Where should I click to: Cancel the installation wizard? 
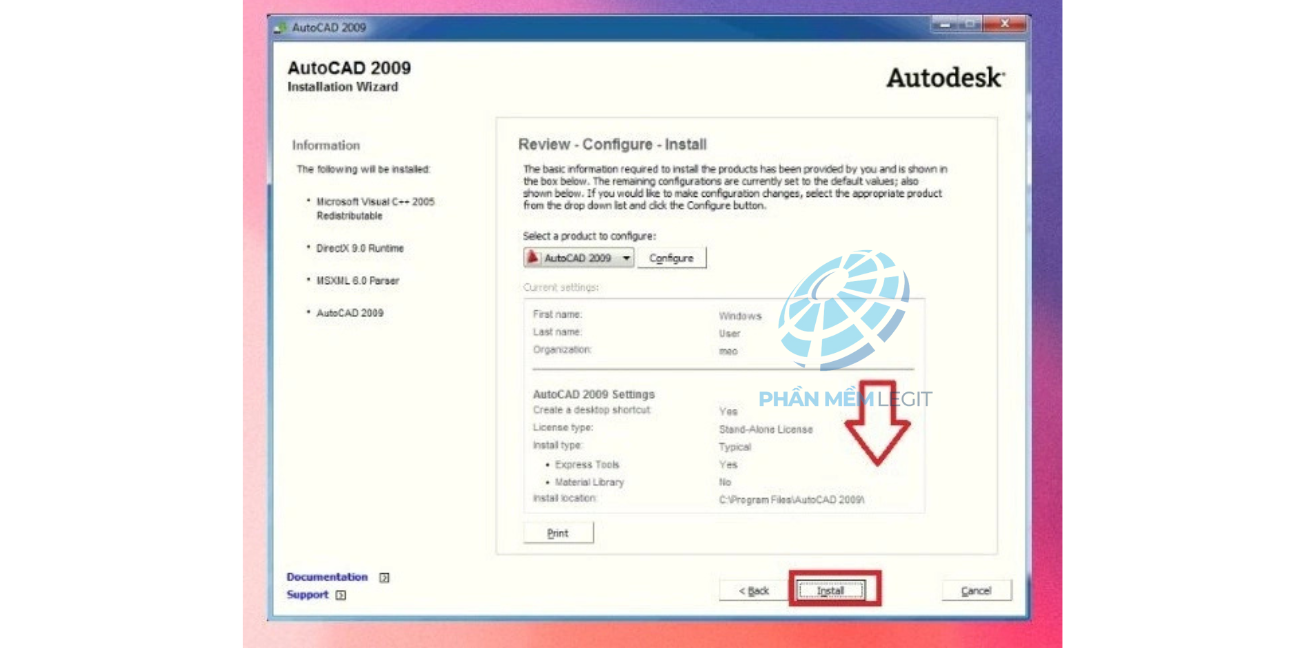[976, 591]
